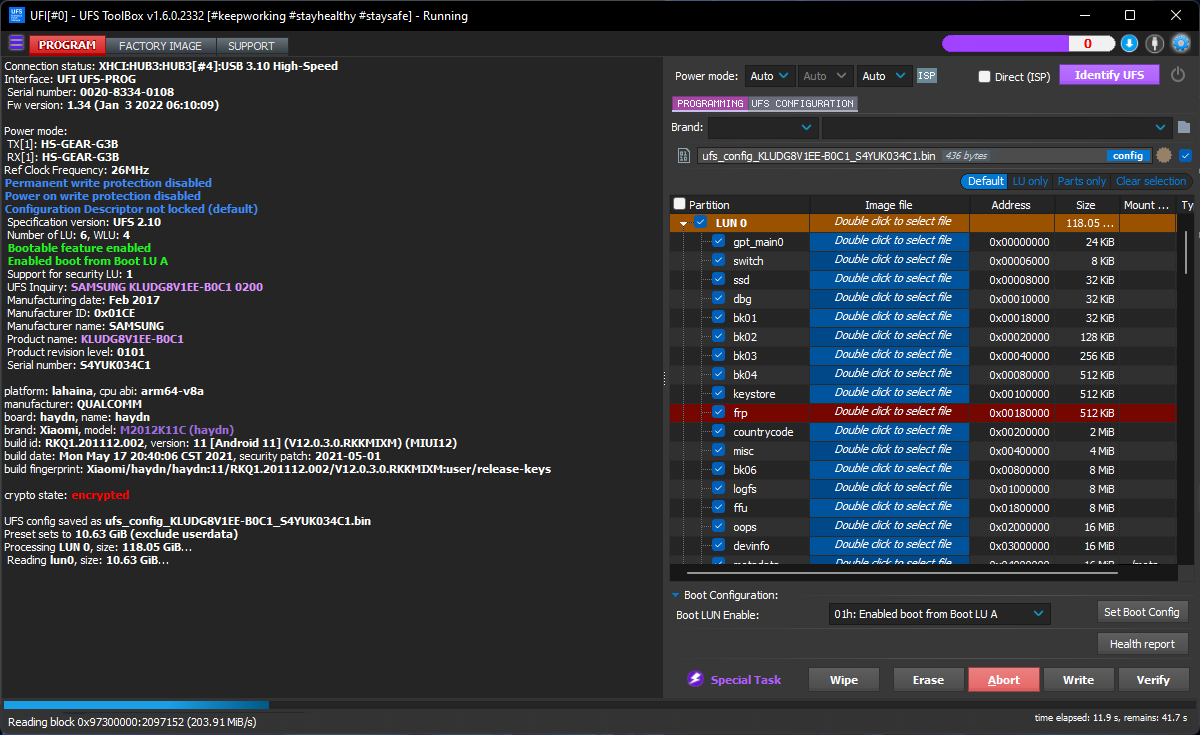The image size is (1200, 735).
Task: Uncheck the countrycode partition checkbox
Action: pos(718,431)
